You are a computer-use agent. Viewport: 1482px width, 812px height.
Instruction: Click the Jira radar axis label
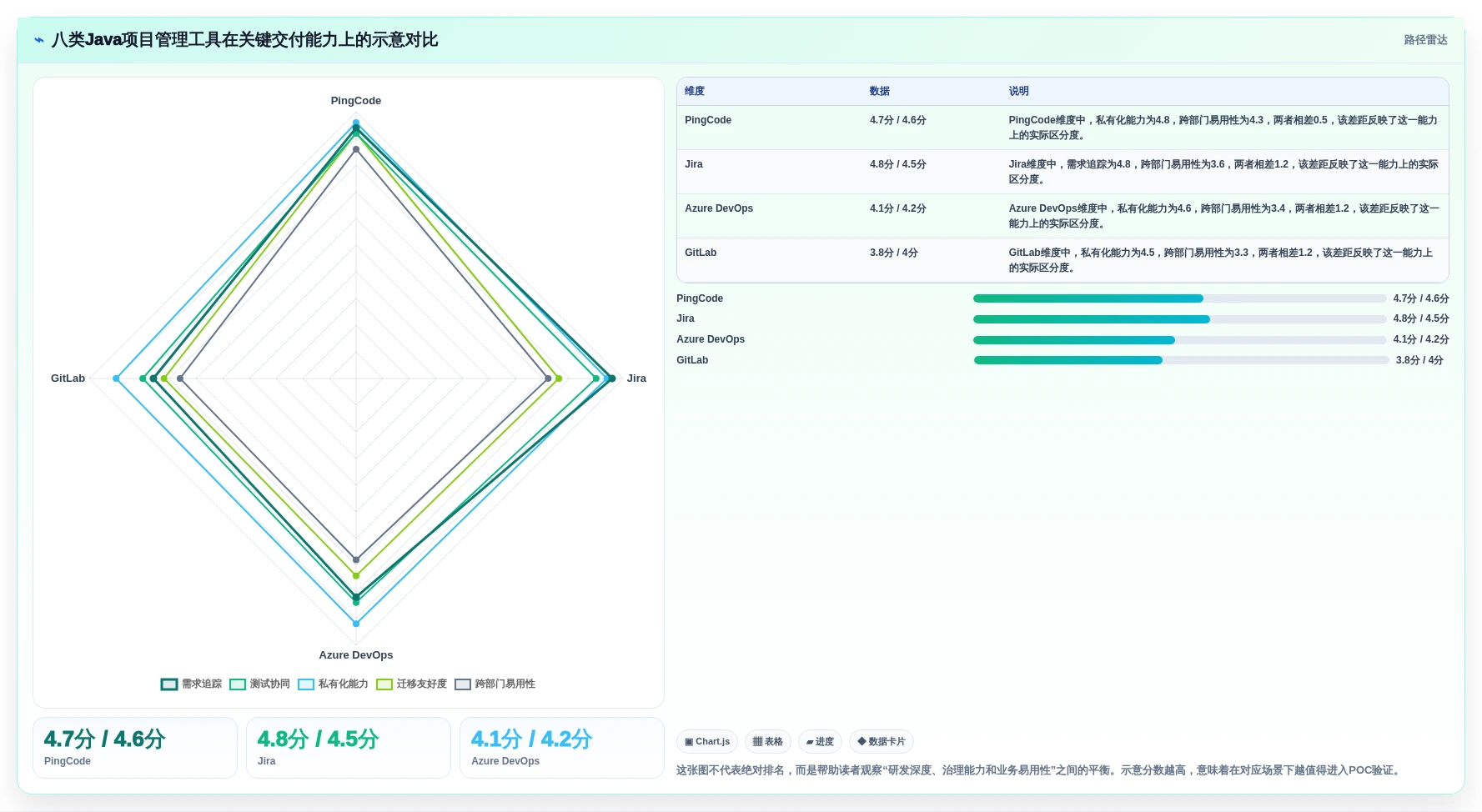(636, 378)
